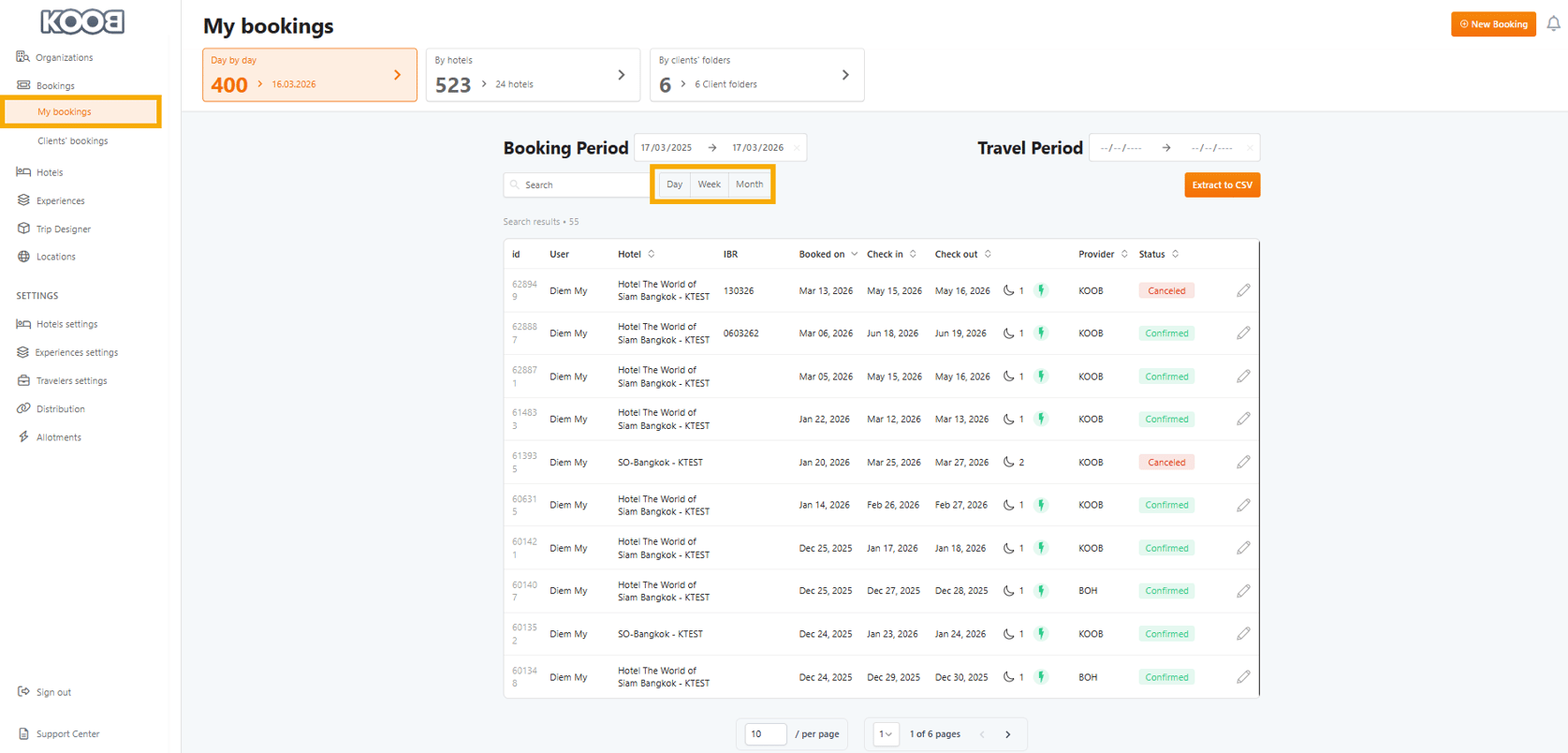Sort table by Provider column

tap(1124, 254)
